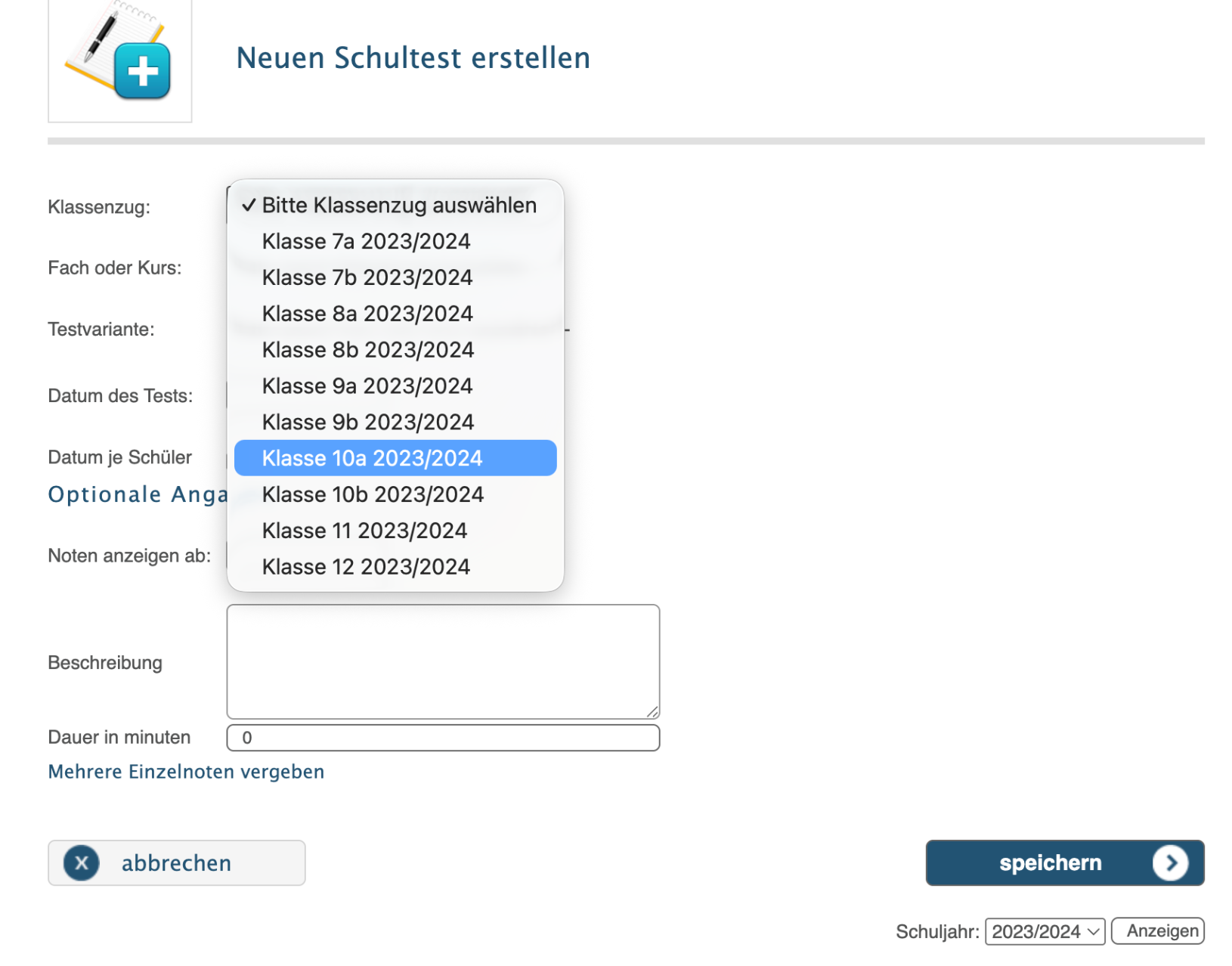The height and width of the screenshot is (966, 1232).
Task: Focus the Dauer in minuten field
Action: 442,738
